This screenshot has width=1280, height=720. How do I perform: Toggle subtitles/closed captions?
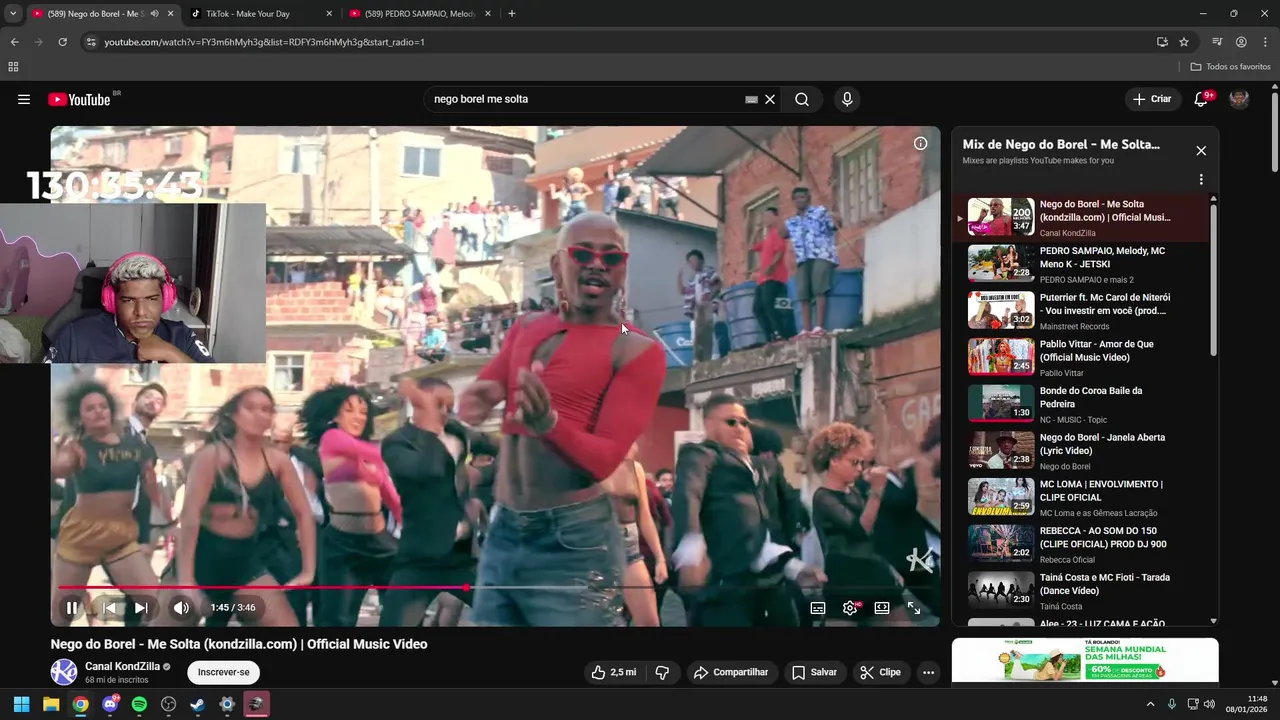[x=817, y=607]
